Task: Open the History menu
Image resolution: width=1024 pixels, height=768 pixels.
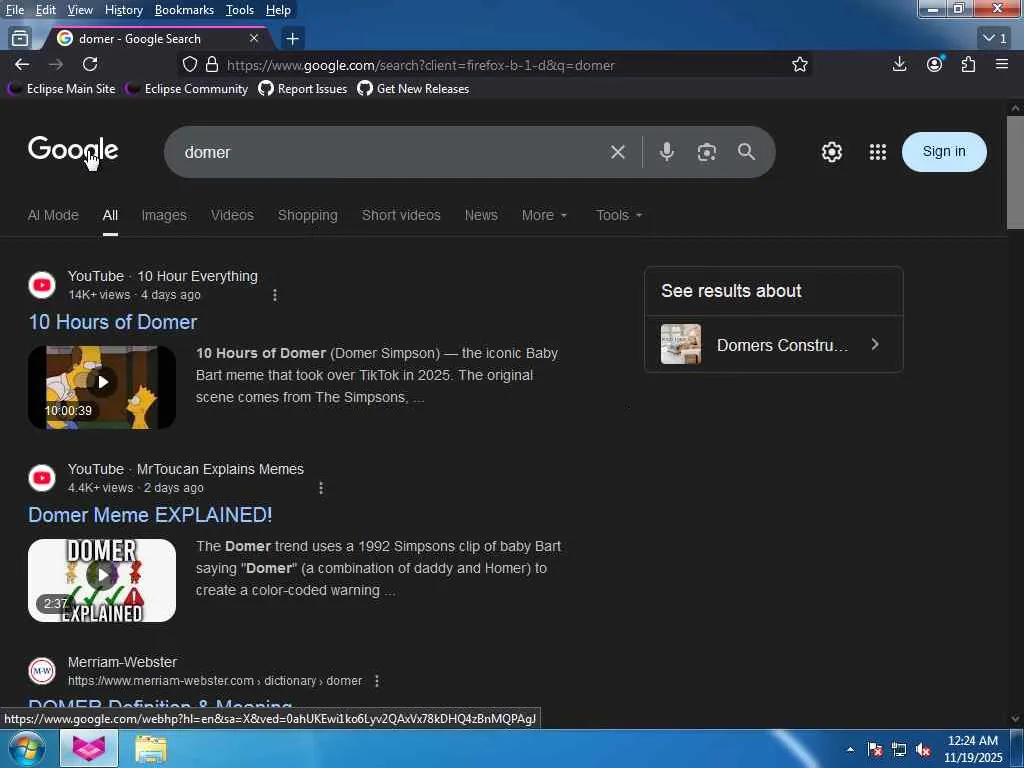Action: pyautogui.click(x=123, y=10)
